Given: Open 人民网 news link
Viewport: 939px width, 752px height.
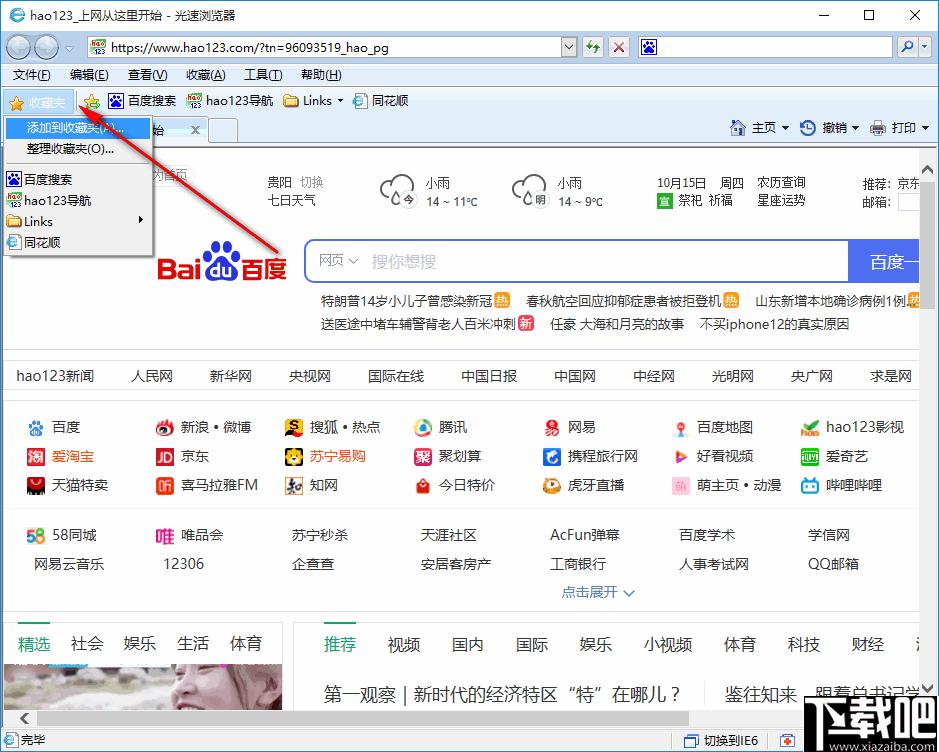Looking at the screenshot, I should point(152,376).
